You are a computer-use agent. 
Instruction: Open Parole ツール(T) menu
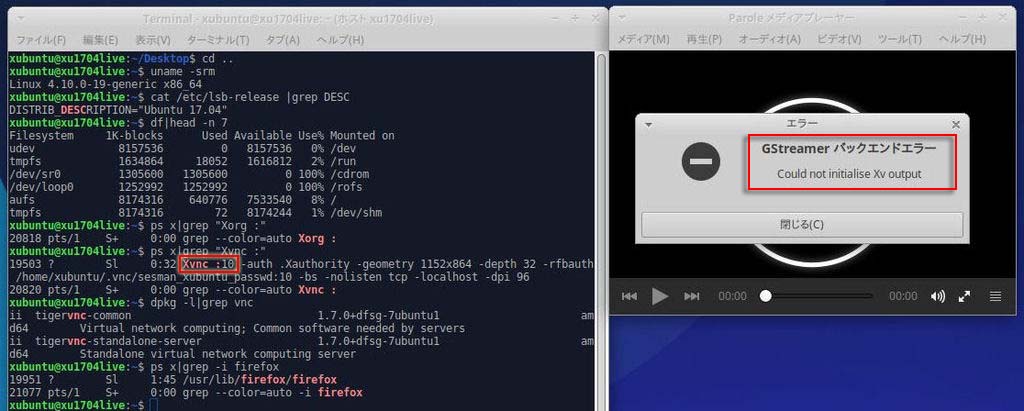coord(900,39)
